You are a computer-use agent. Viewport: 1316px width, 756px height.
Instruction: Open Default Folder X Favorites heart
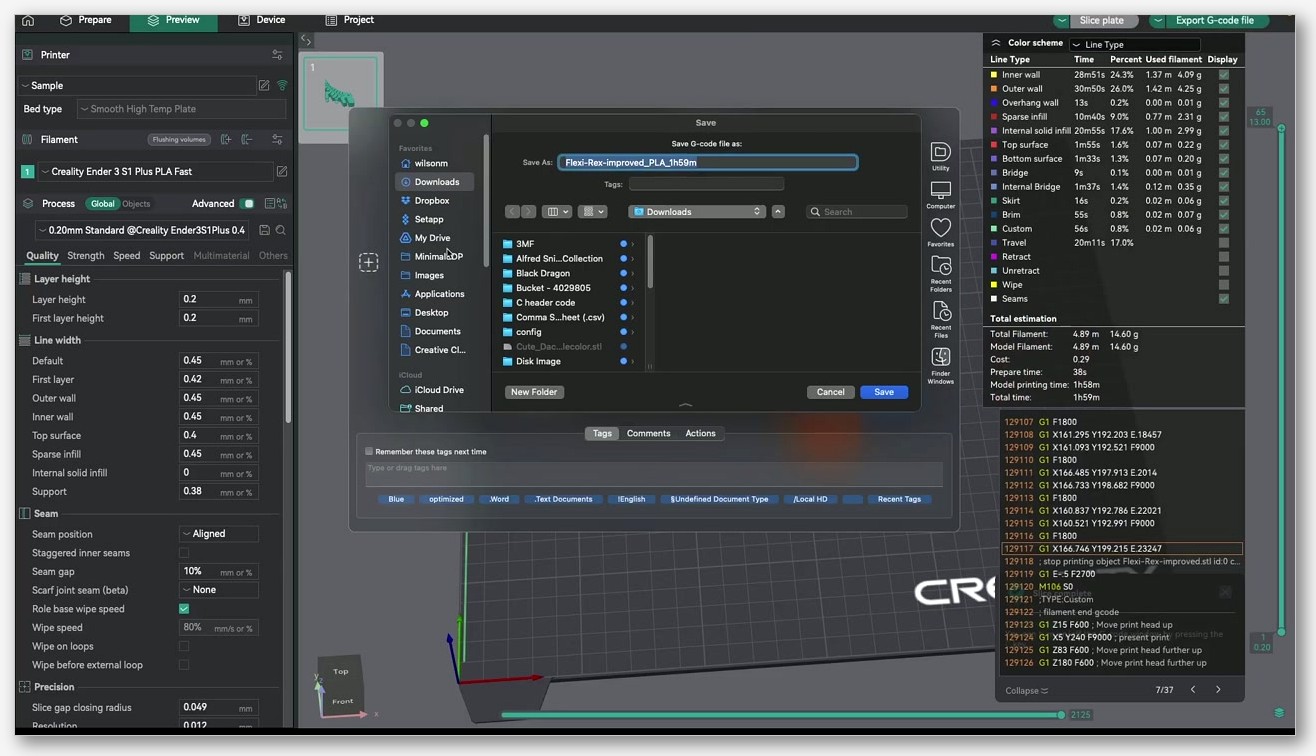pyautogui.click(x=941, y=232)
